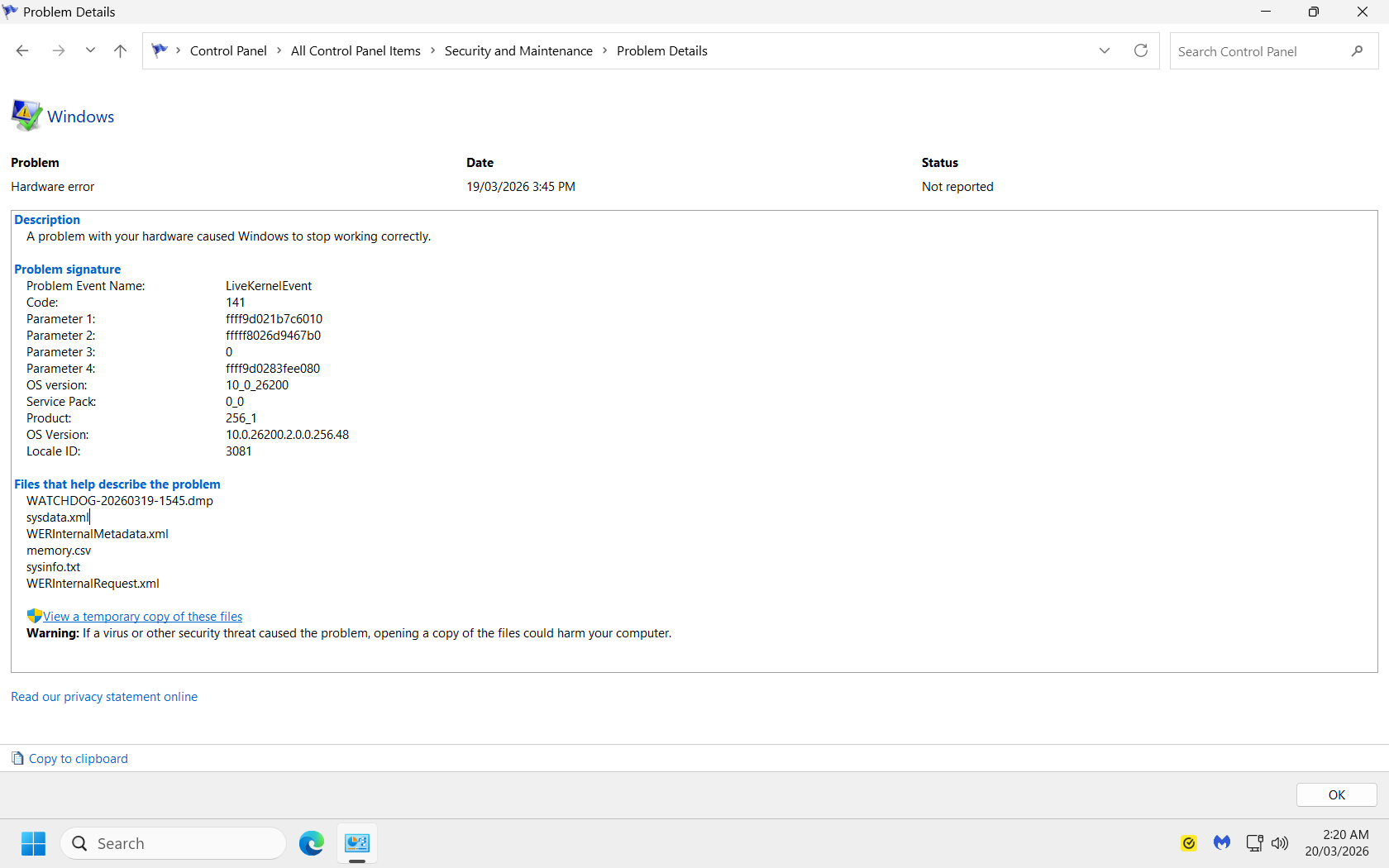Click Copy to clipboard link
The height and width of the screenshot is (868, 1389).
coord(79,759)
